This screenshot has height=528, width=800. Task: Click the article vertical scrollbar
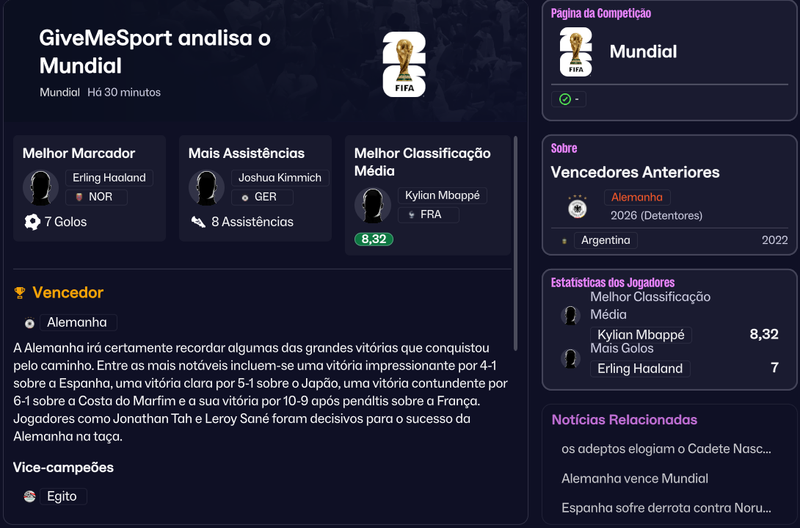(515, 243)
